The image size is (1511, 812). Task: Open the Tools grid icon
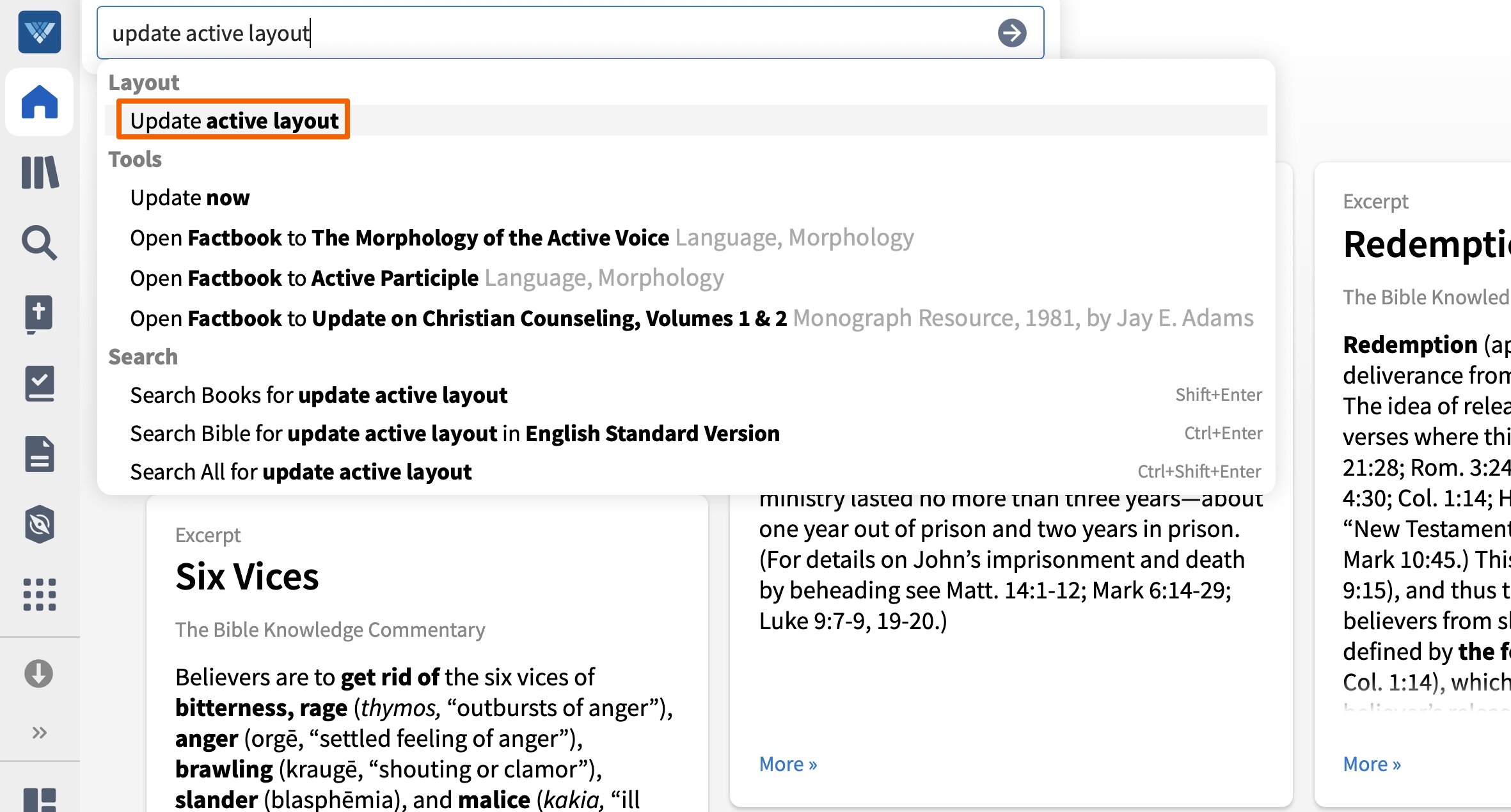tap(39, 595)
